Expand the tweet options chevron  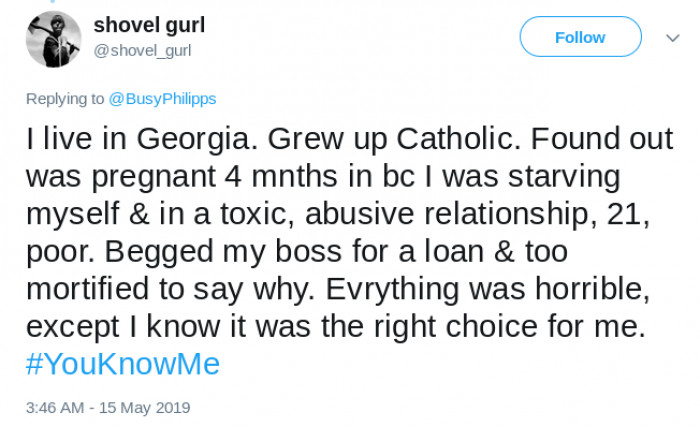tap(673, 38)
